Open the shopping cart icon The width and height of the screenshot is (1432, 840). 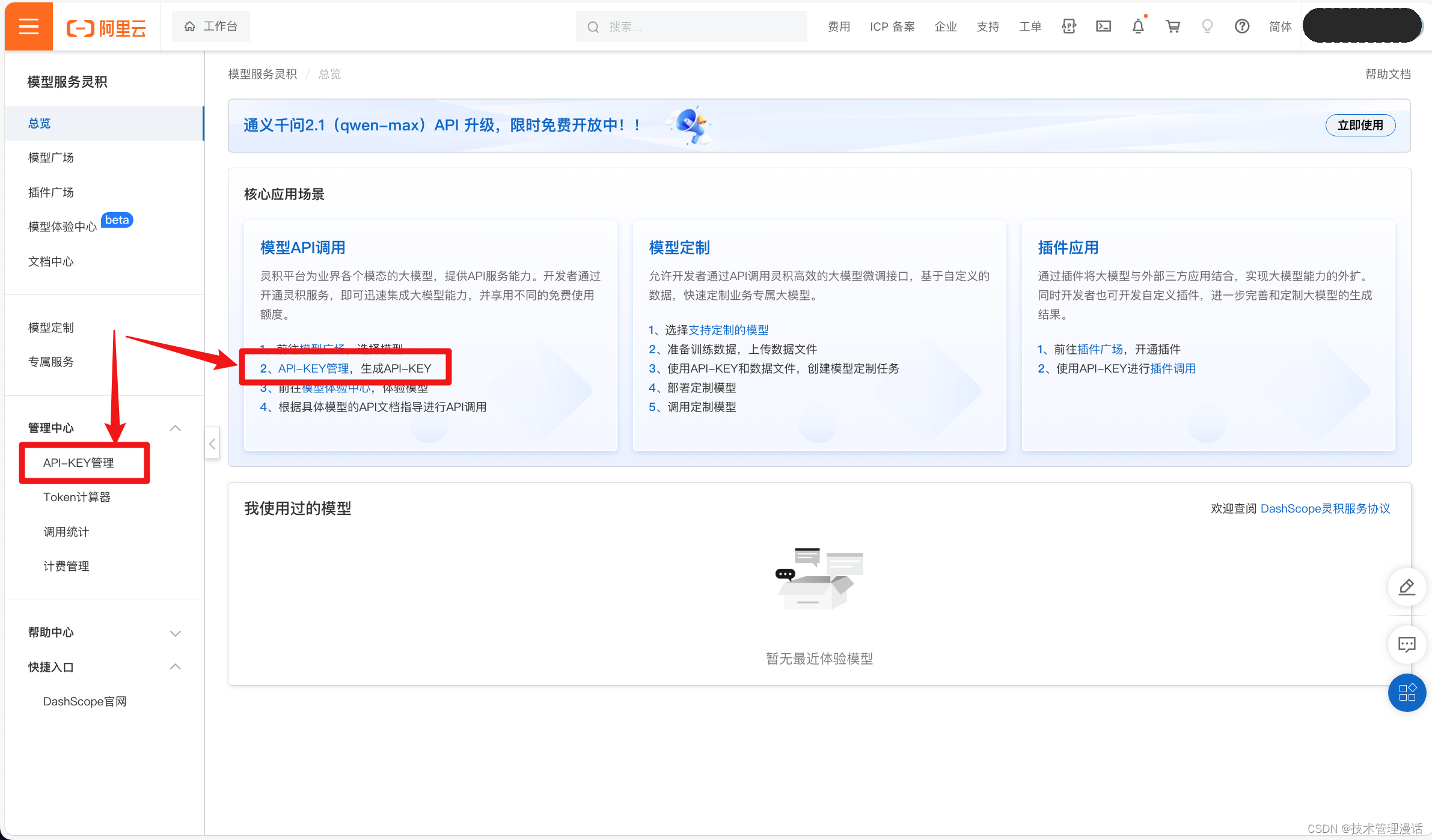pos(1173,26)
